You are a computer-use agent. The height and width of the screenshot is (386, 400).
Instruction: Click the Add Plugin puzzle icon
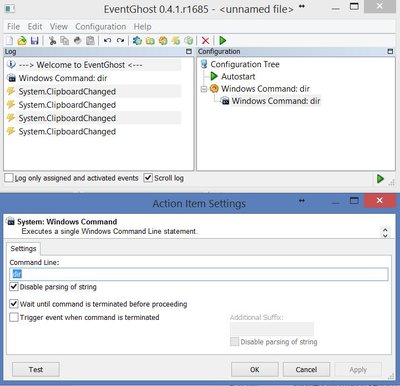click(x=137, y=41)
